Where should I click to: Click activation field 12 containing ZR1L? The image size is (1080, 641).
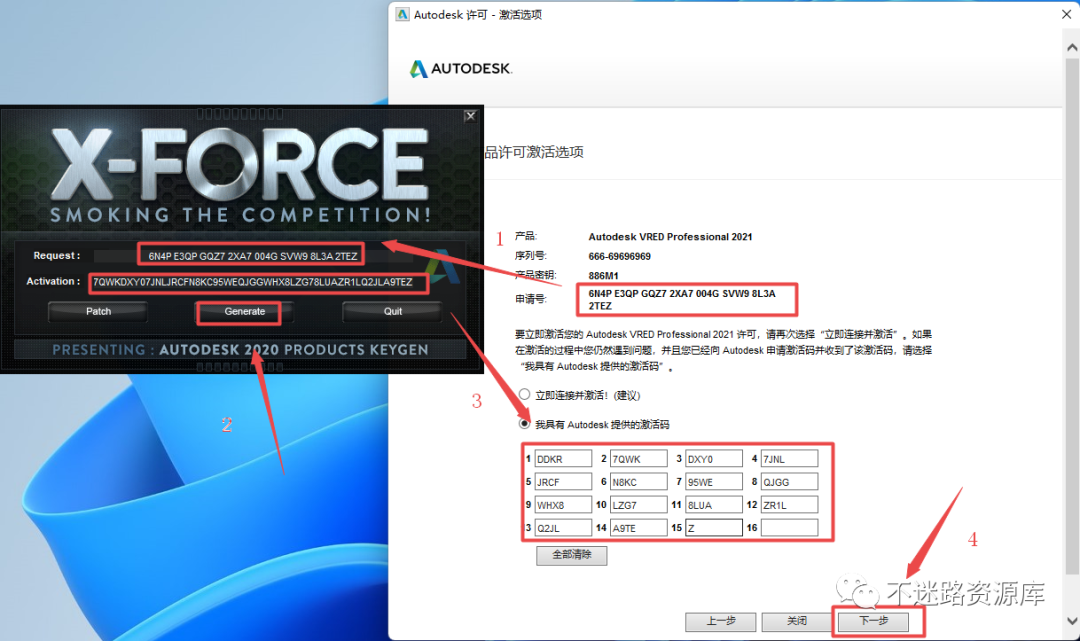pyautogui.click(x=789, y=505)
